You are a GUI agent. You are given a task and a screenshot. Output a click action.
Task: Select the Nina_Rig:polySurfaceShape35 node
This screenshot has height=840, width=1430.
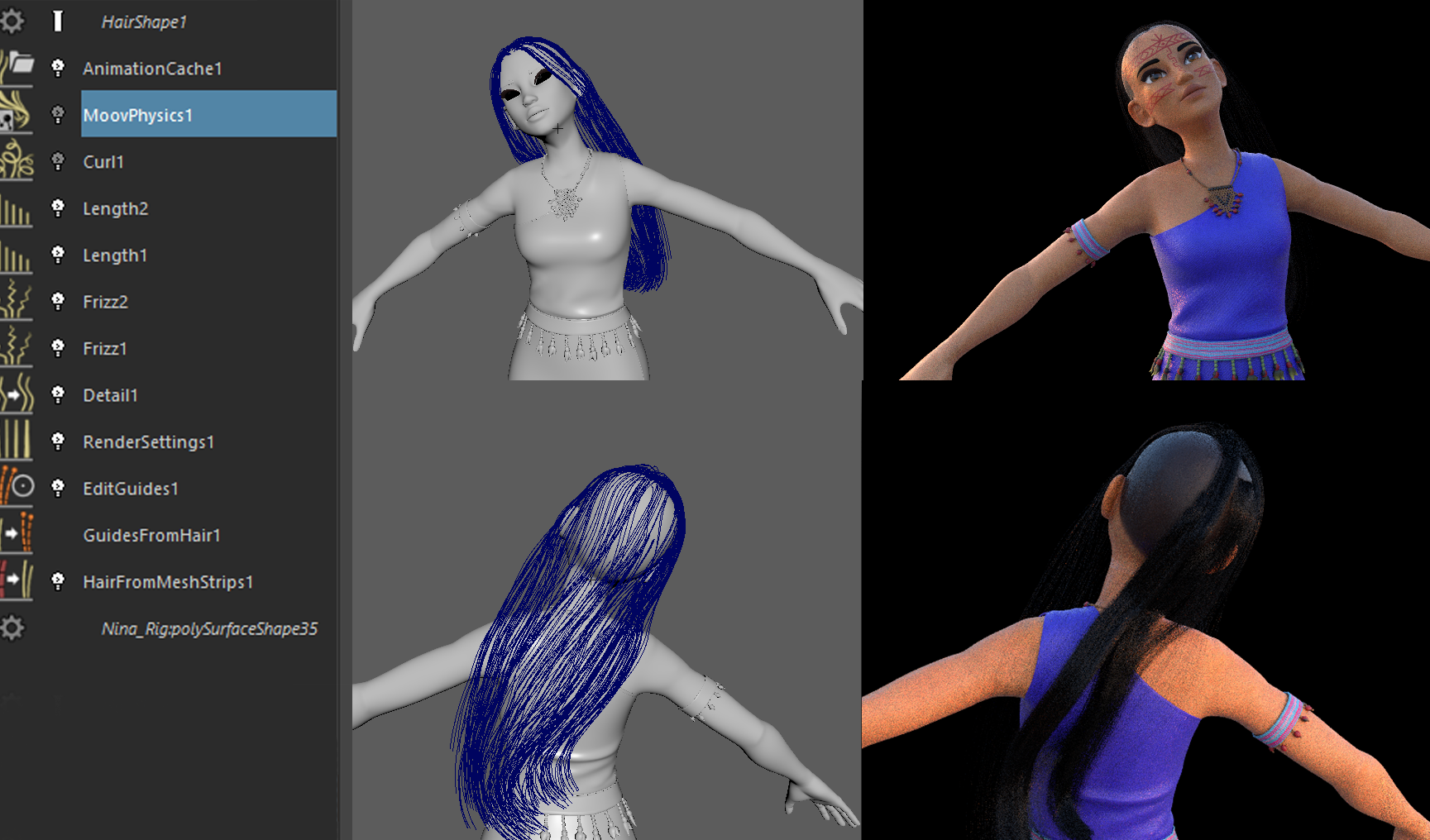(209, 629)
